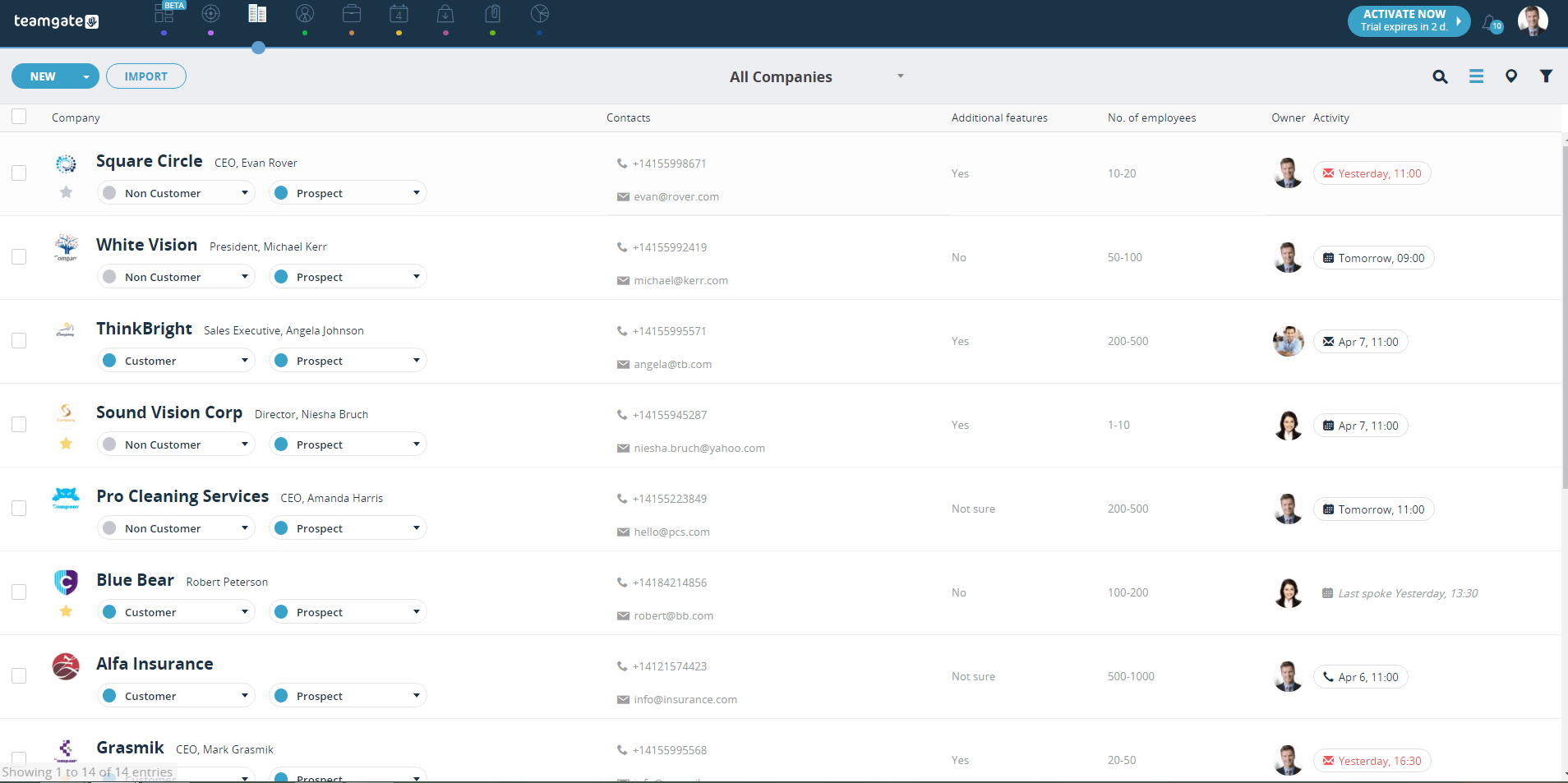
Task: Star the Square Circle company
Action: pos(67,192)
